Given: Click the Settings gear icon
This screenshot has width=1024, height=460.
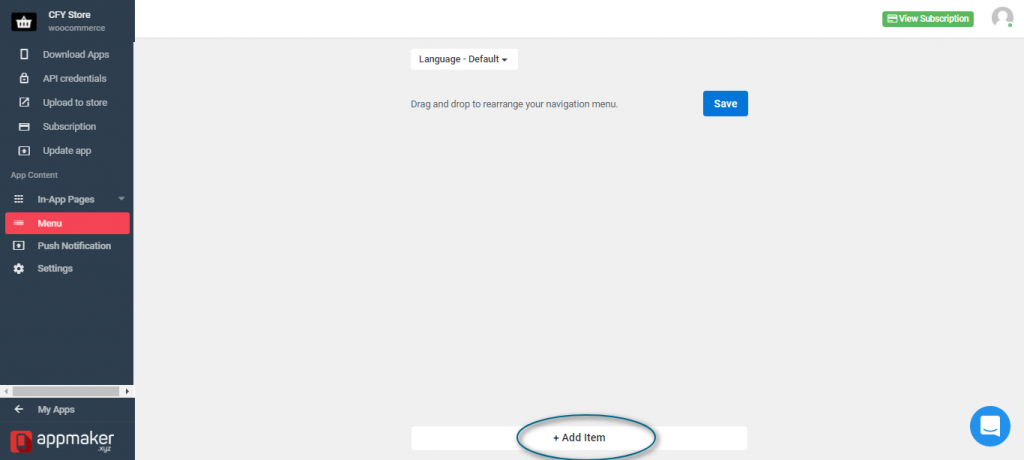Looking at the screenshot, I should click(x=19, y=269).
